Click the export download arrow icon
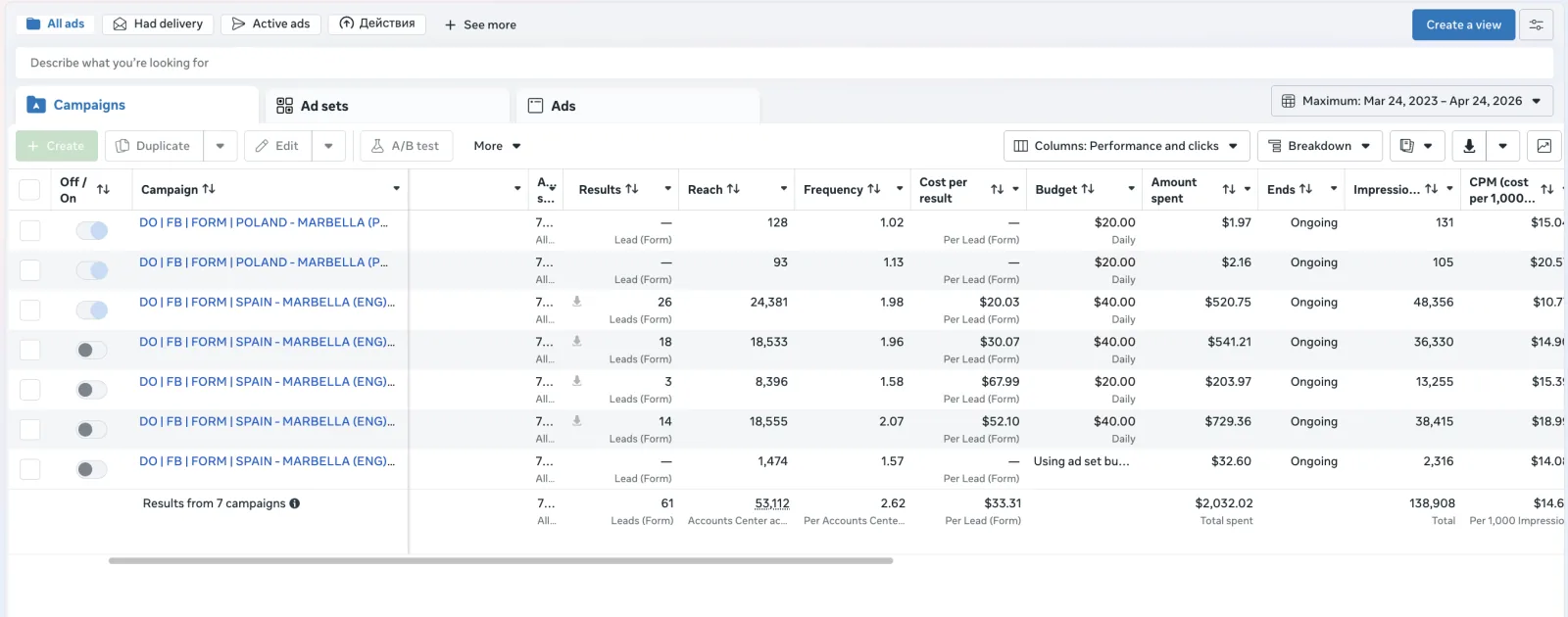1568x617 pixels. pyautogui.click(x=1468, y=146)
